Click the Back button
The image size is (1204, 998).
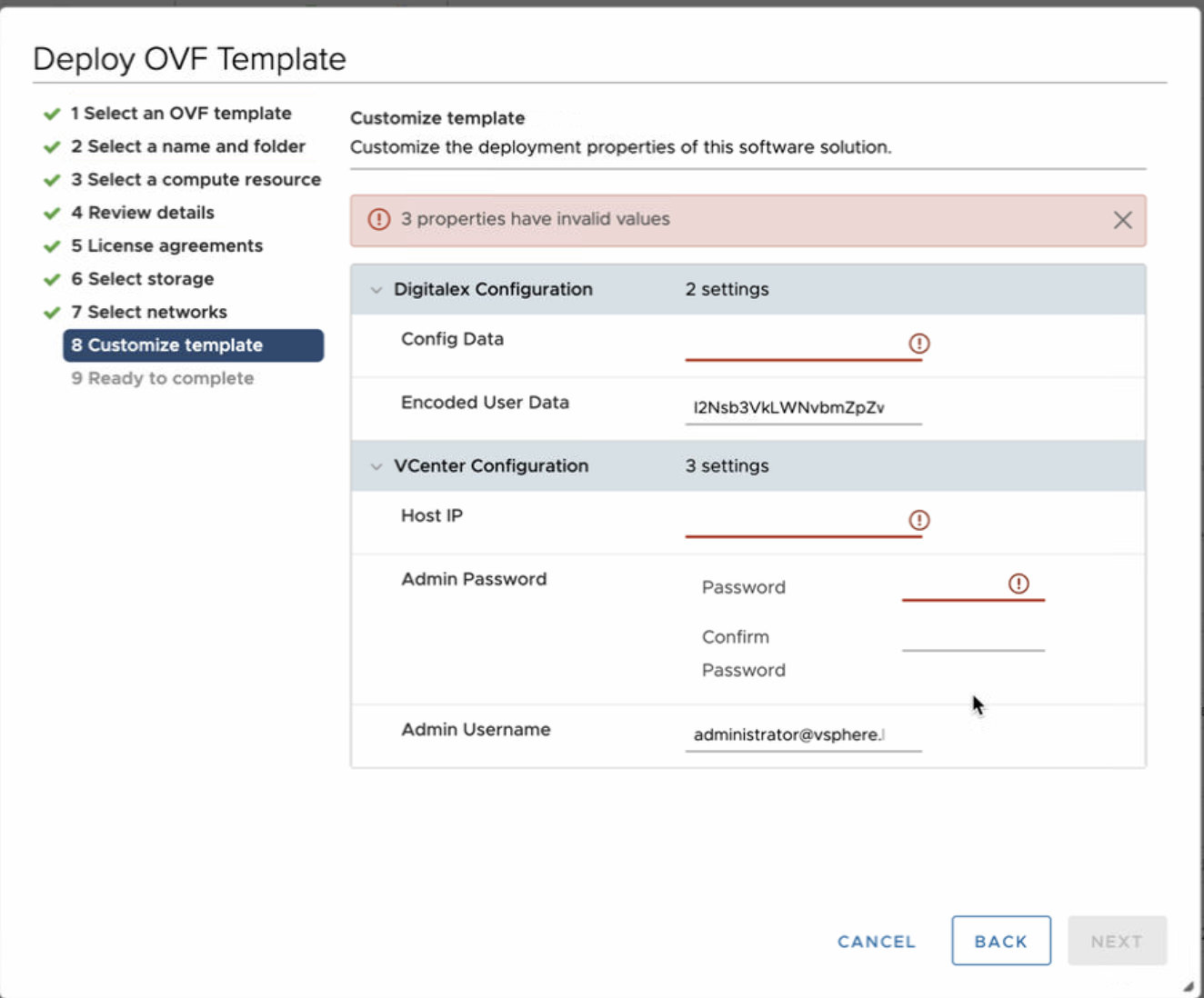[1000, 941]
